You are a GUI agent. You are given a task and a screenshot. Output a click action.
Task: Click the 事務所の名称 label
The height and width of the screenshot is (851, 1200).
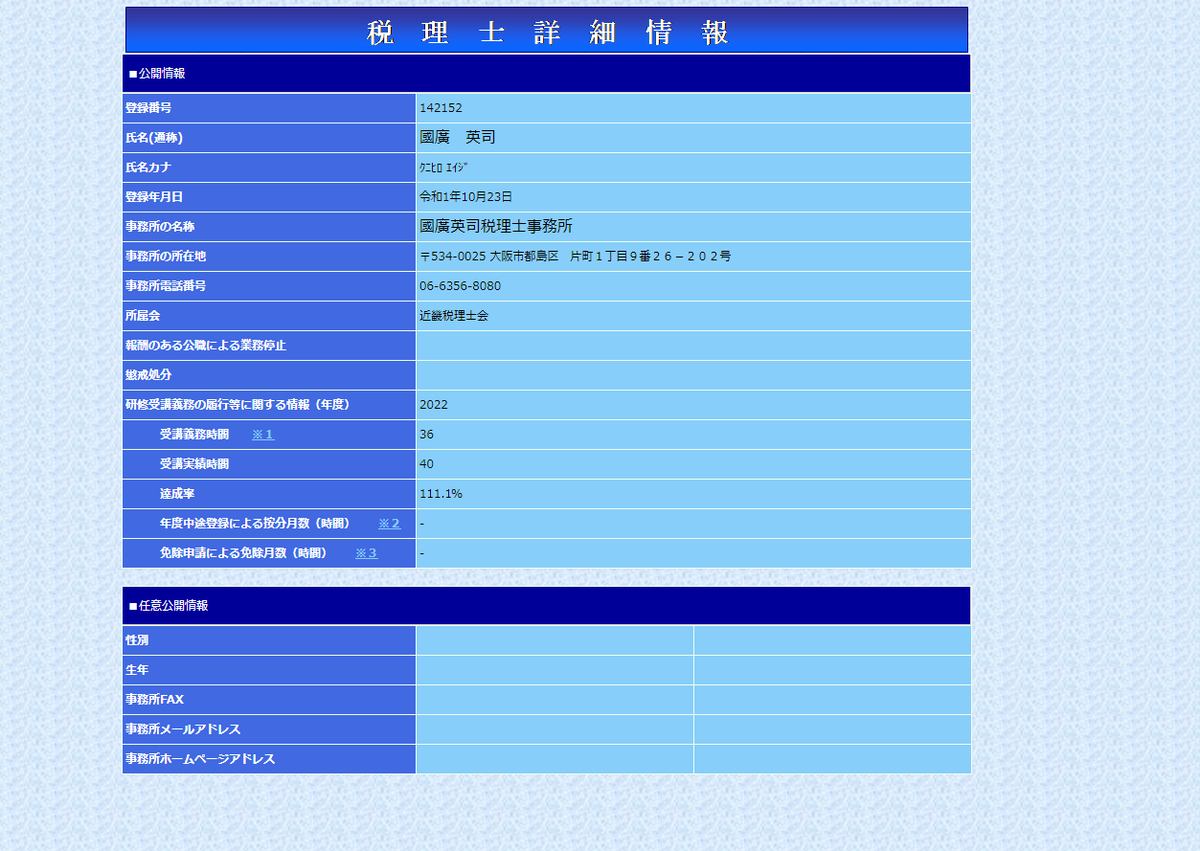click(x=160, y=227)
